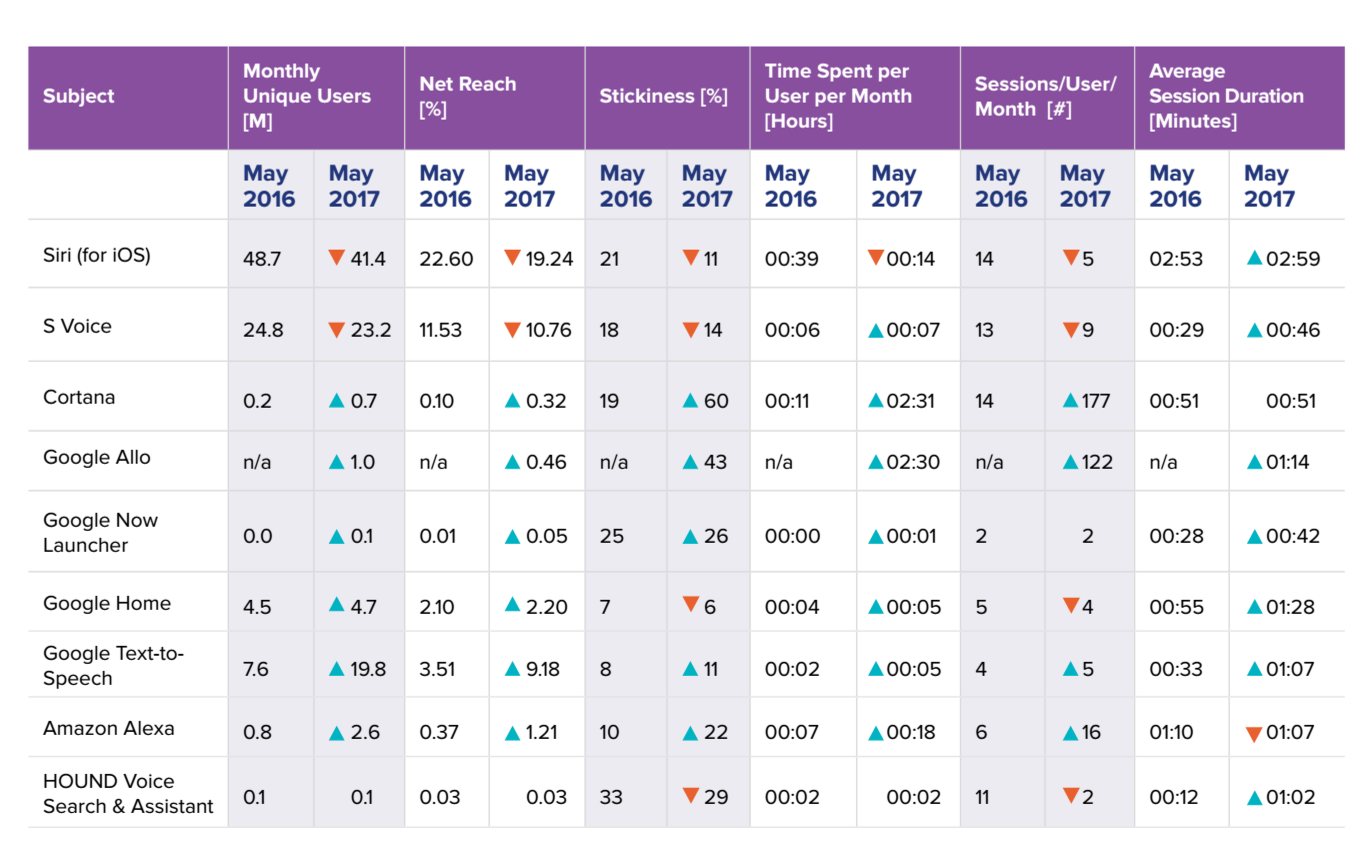Click the down arrow next to 23.2
The image size is (1366, 864).
click(x=337, y=329)
